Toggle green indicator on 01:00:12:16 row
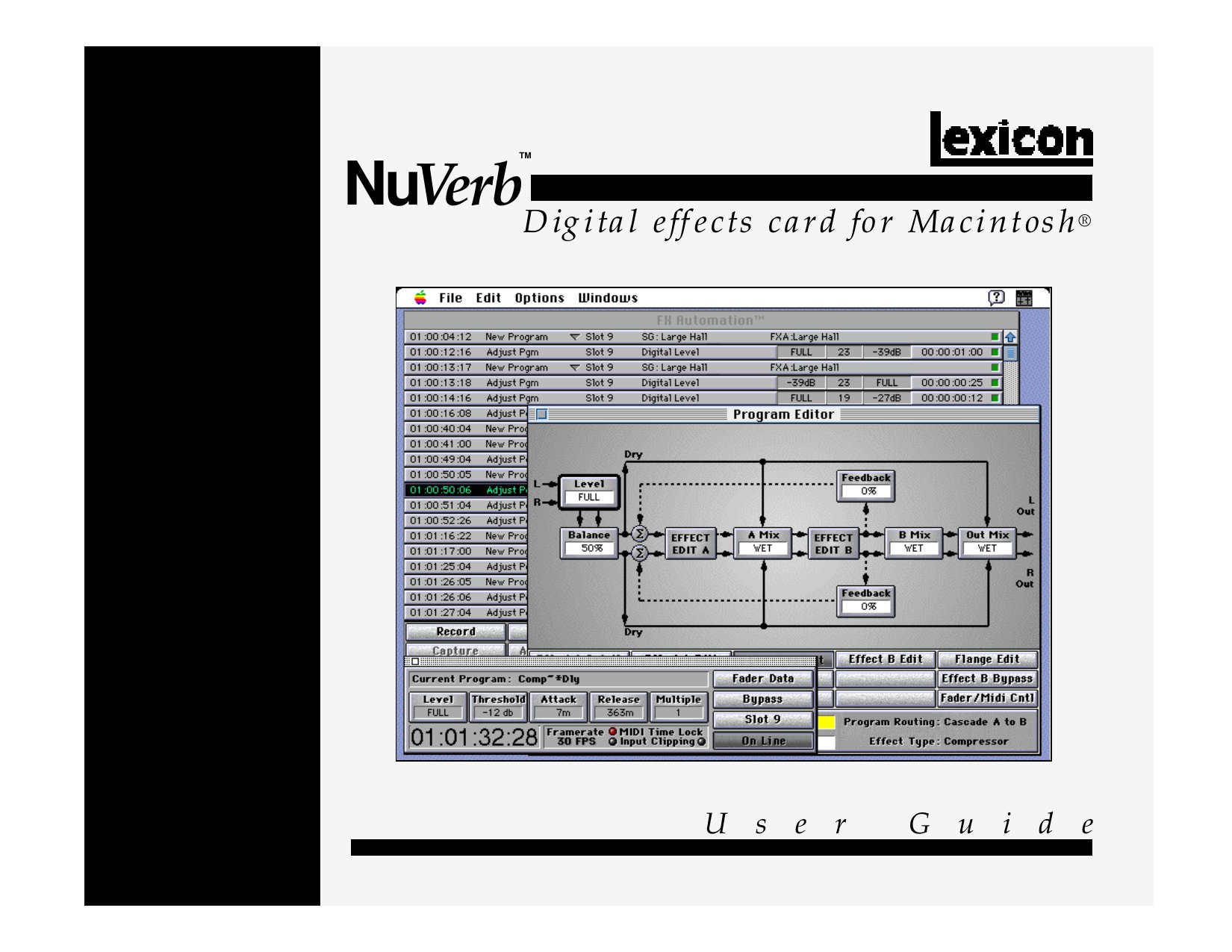Image resolution: width=1232 pixels, height=952 pixels. coord(995,352)
